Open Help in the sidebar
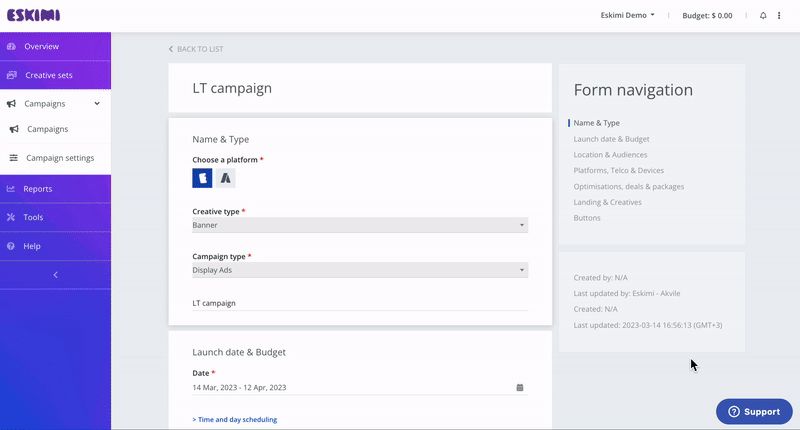The image size is (800, 430). click(55, 246)
